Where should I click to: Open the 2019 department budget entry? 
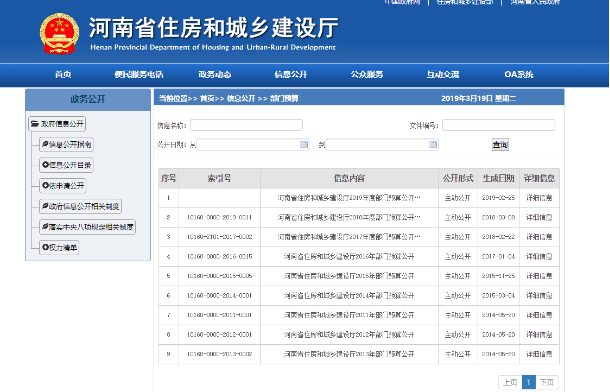(x=349, y=198)
